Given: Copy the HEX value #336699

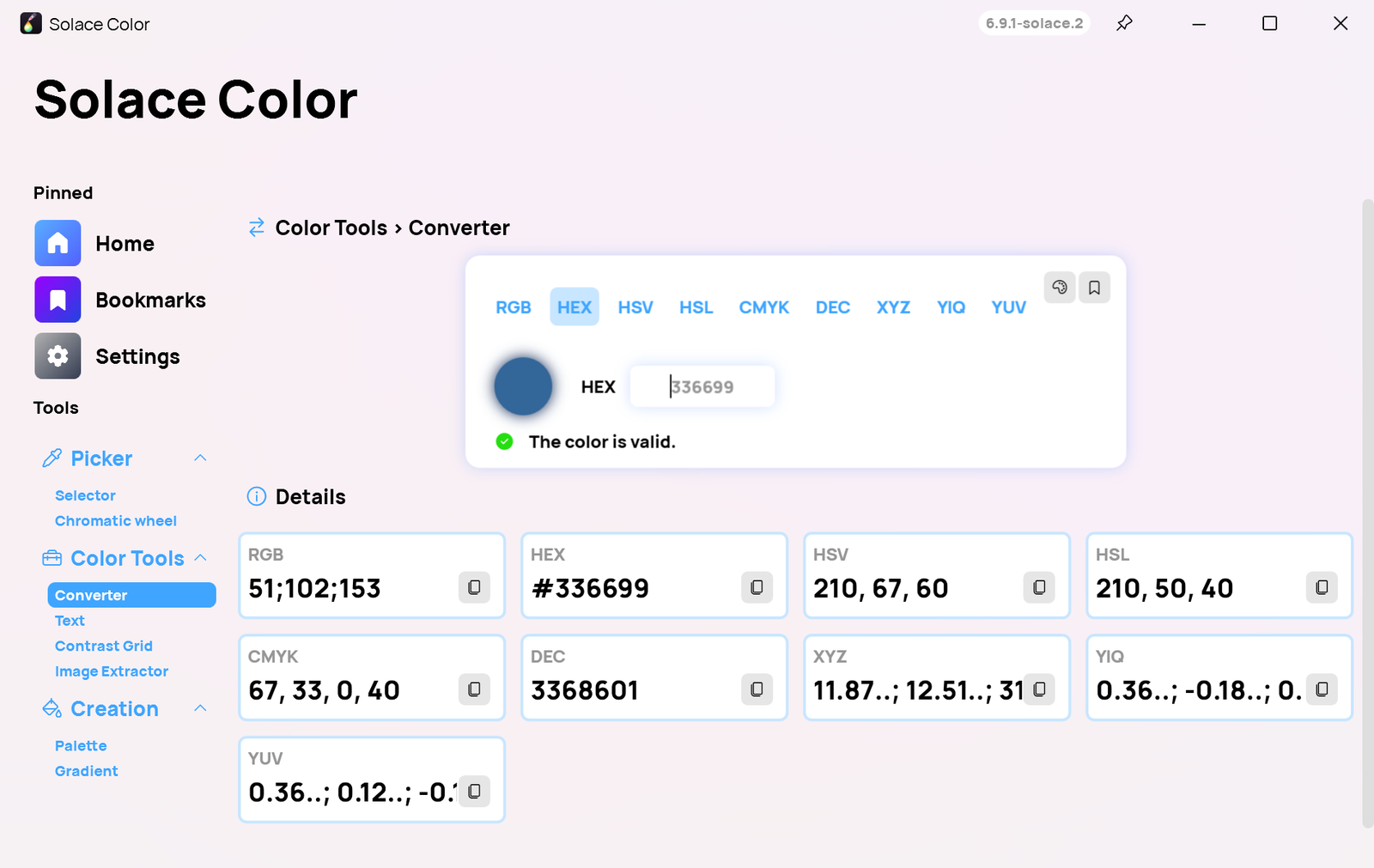Looking at the screenshot, I should pos(757,587).
